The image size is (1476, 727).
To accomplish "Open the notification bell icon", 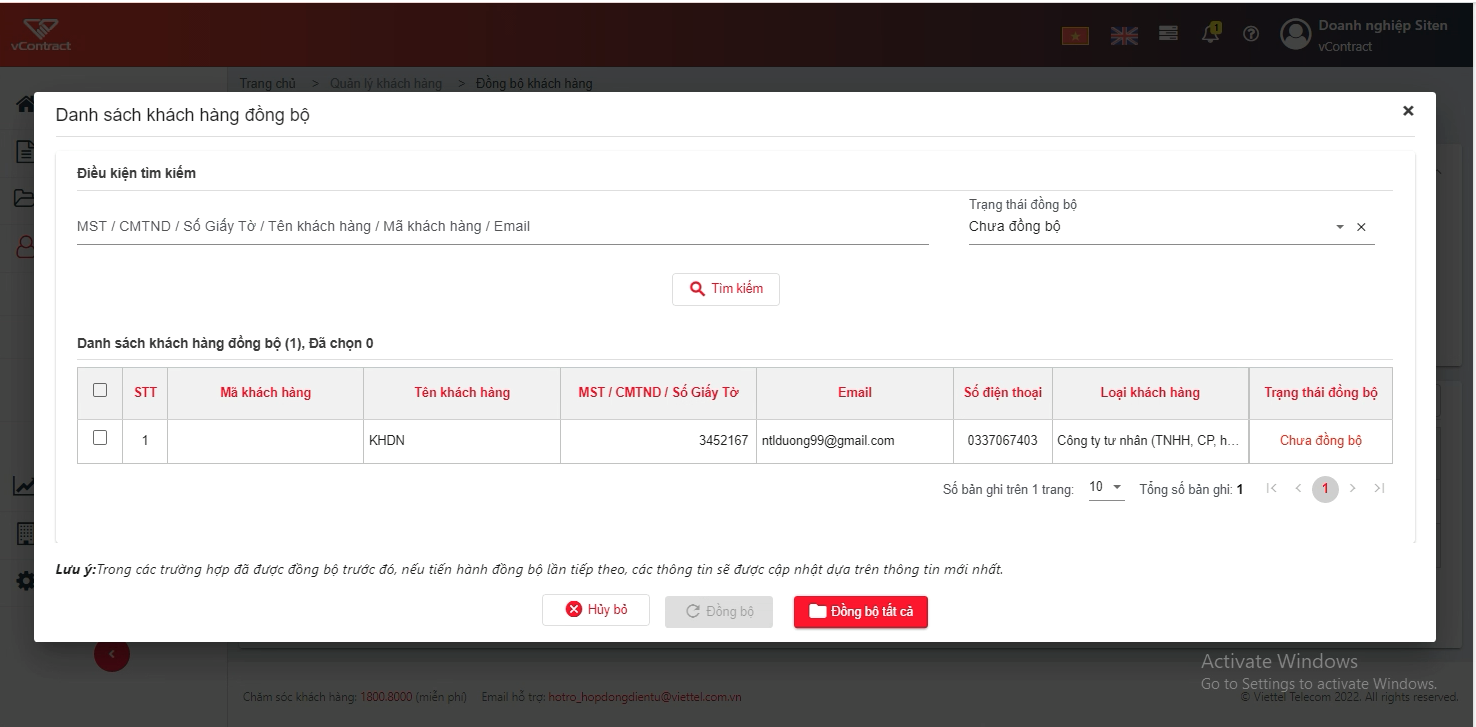I will tap(1211, 32).
